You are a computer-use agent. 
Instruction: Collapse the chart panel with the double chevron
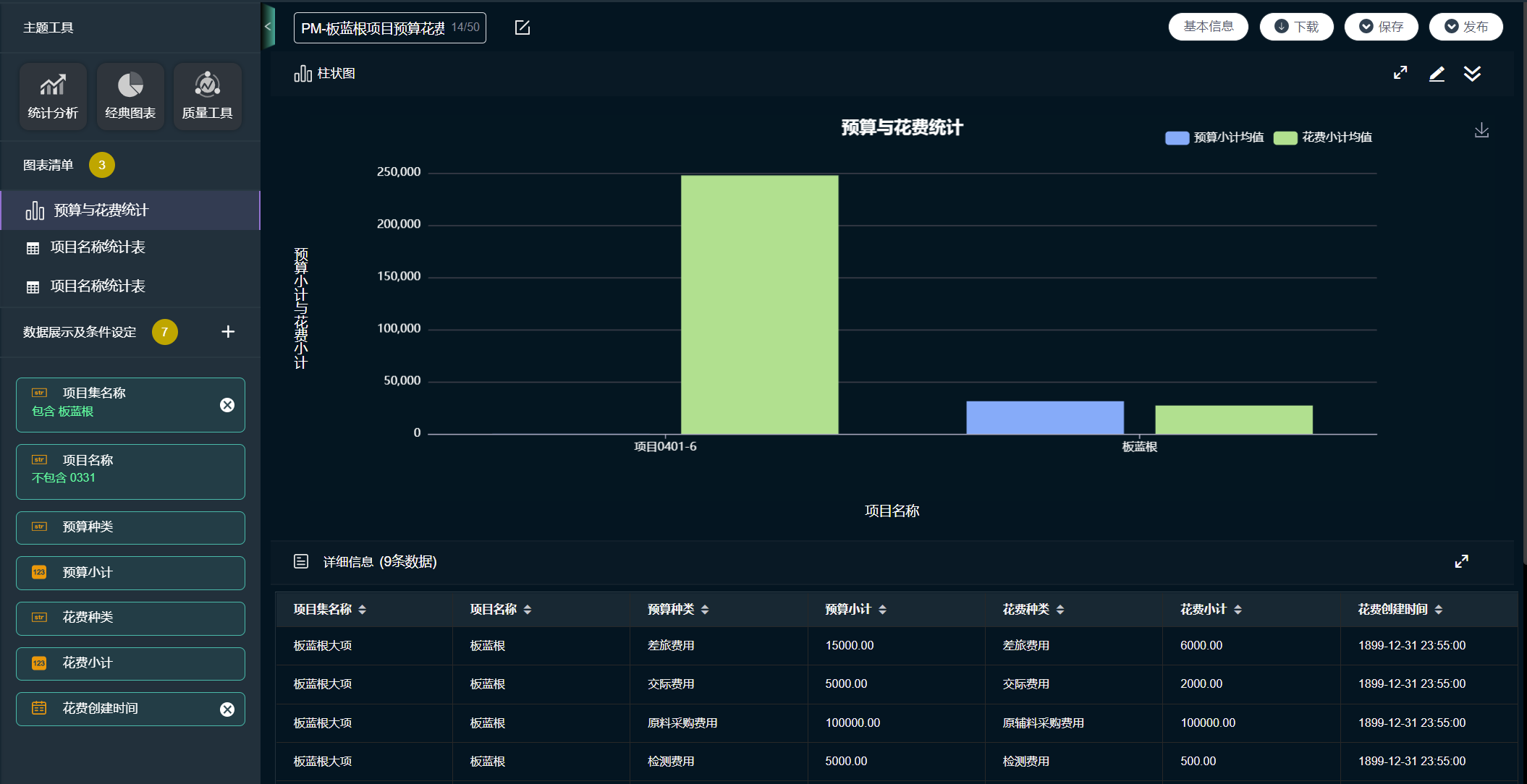[x=1472, y=74]
